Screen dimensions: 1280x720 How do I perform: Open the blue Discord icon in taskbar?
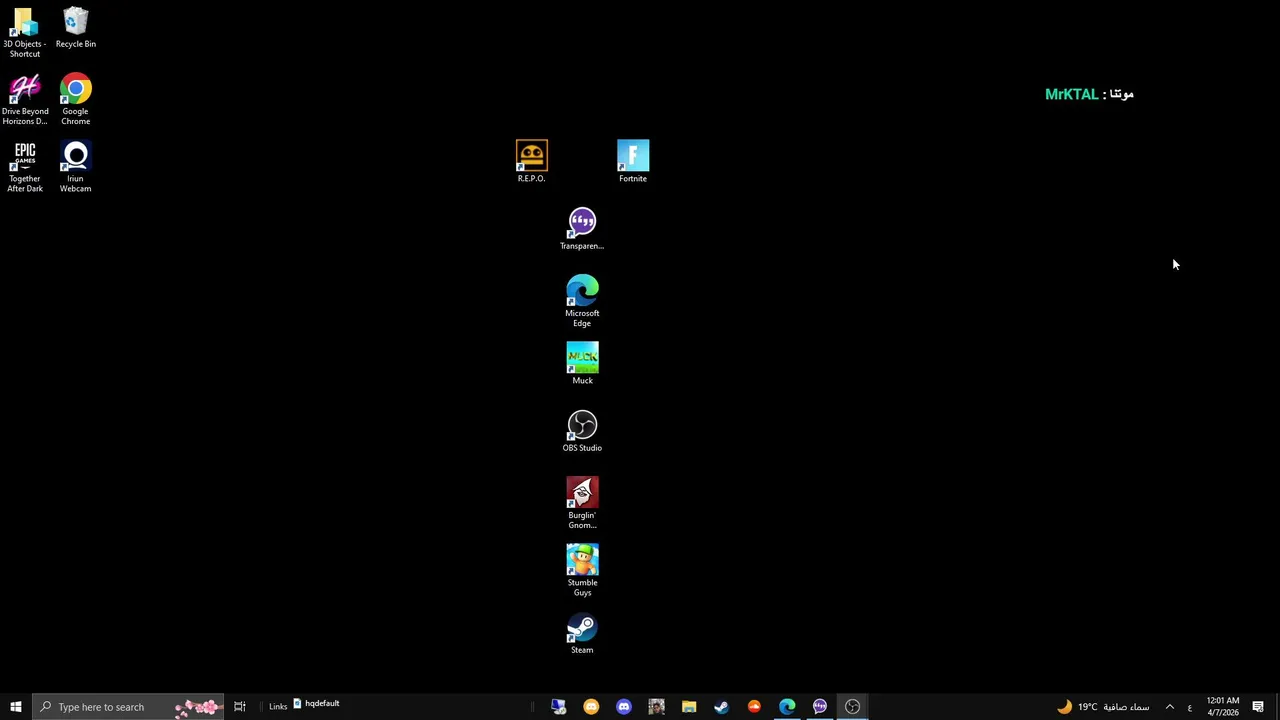pyautogui.click(x=624, y=707)
